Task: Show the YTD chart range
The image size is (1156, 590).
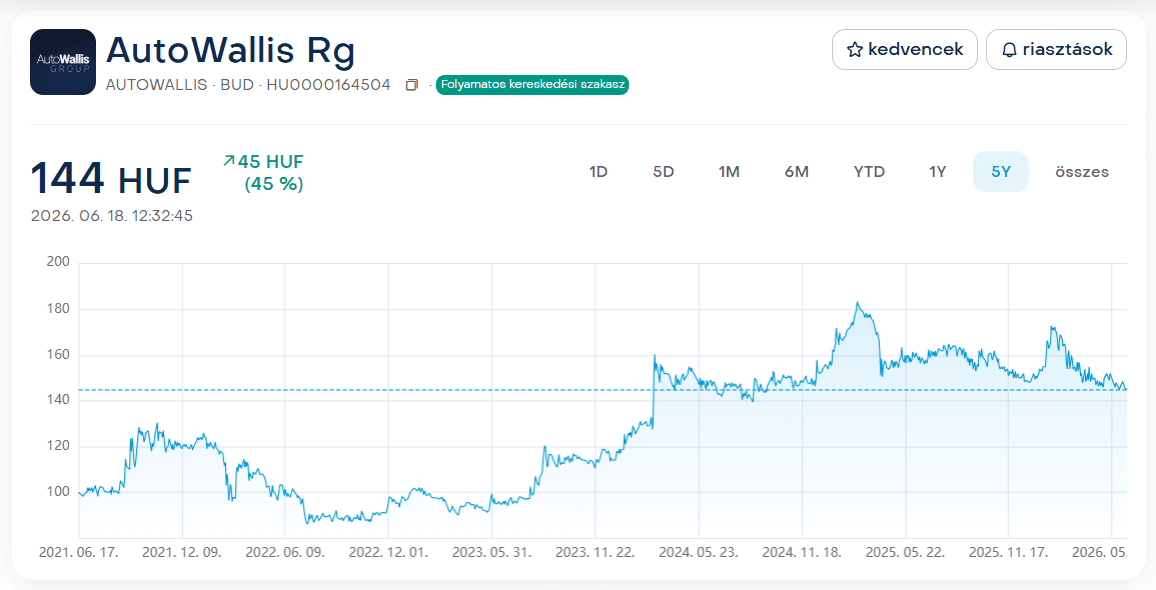Action: tap(869, 172)
